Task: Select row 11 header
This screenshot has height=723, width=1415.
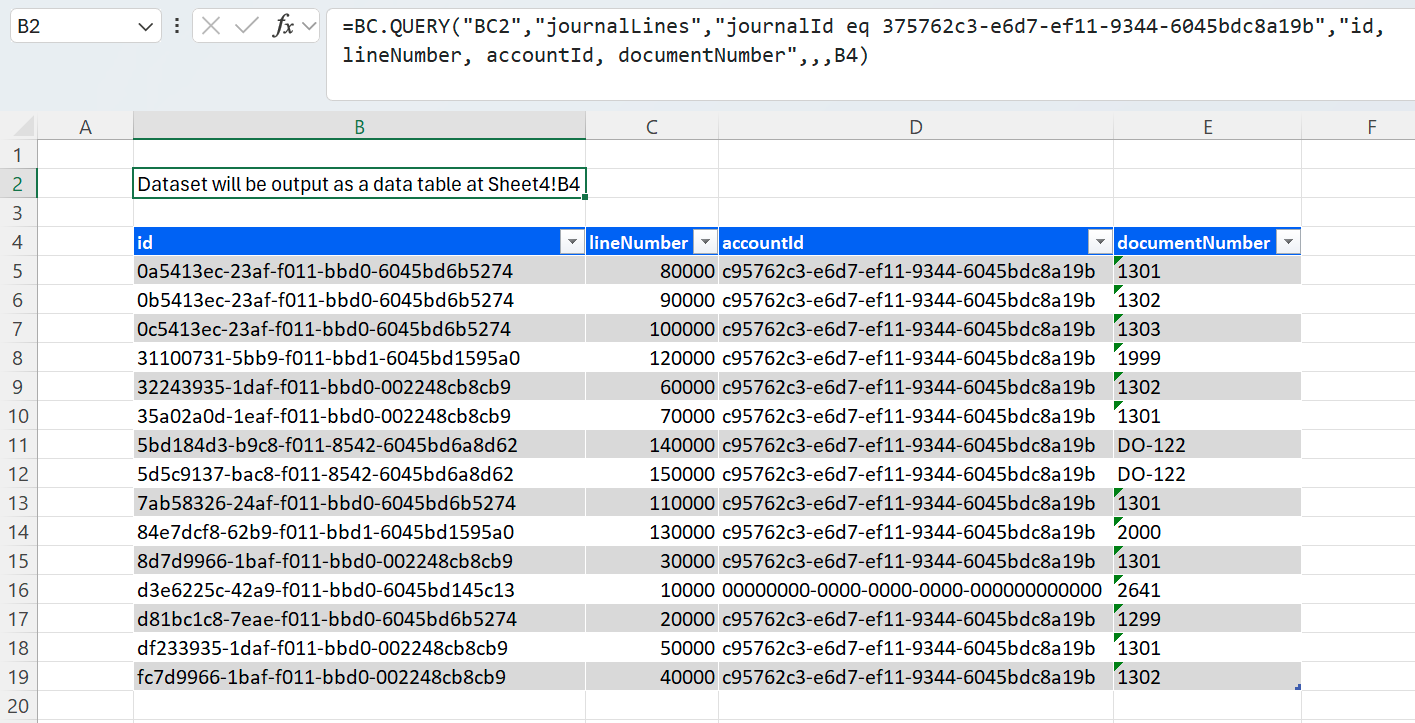Action: pos(18,445)
